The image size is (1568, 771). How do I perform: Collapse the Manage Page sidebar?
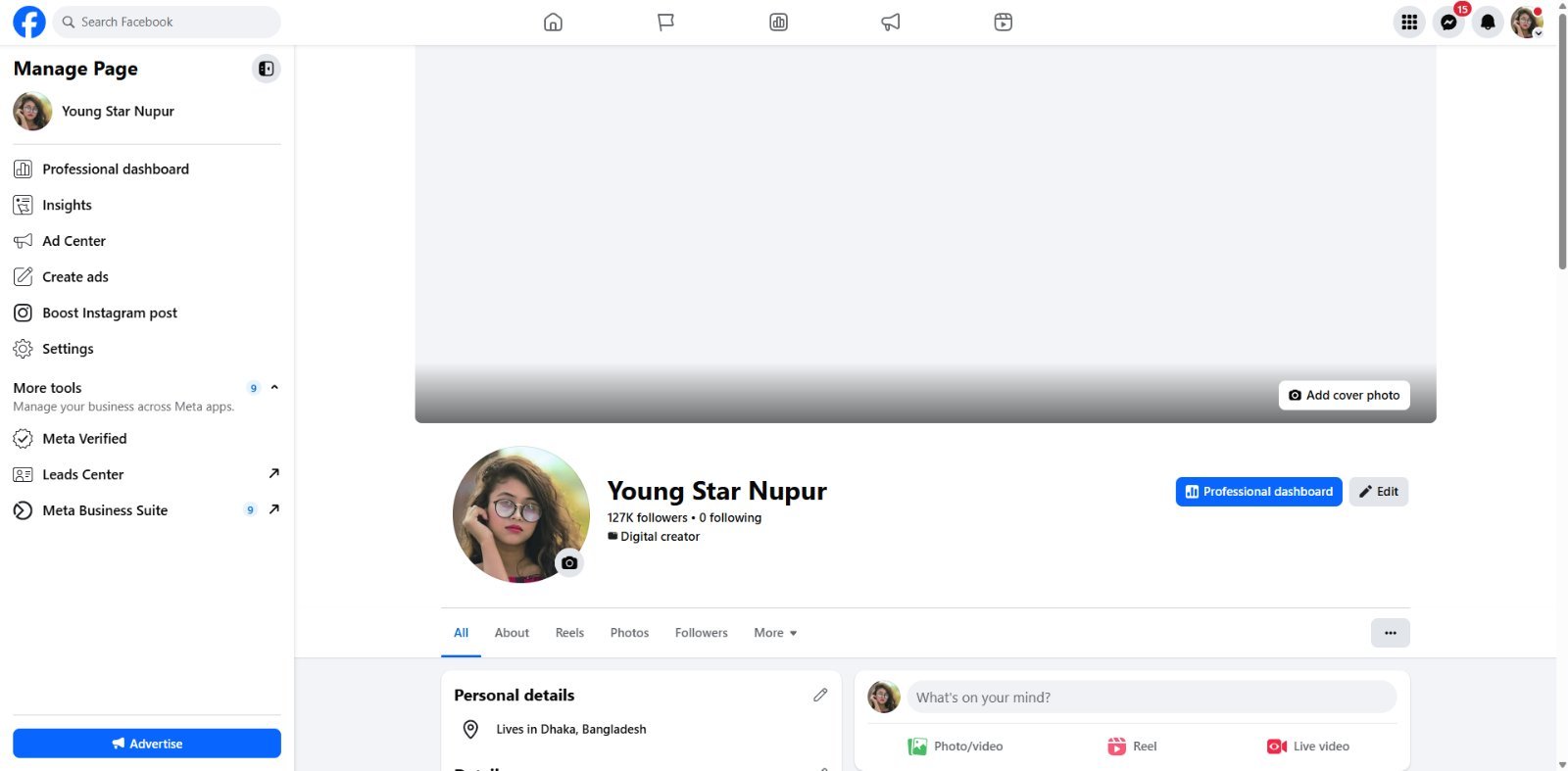pos(266,69)
